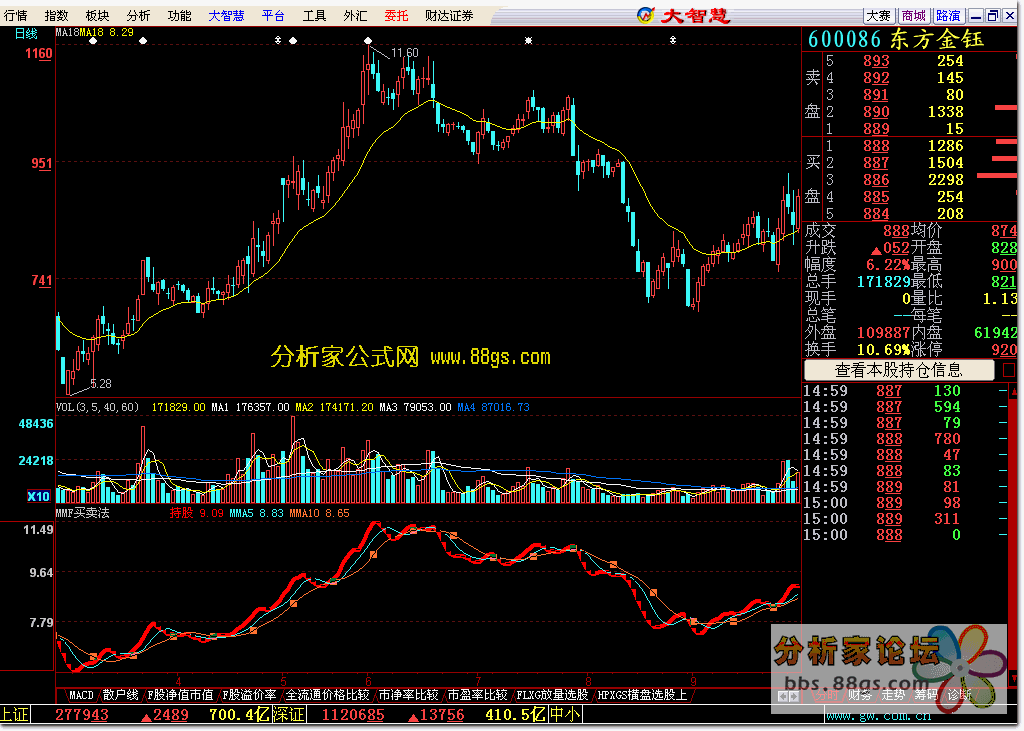Image resolution: width=1024 pixels, height=731 pixels.
Task: Toggle the X10 volume scale button
Action: tap(38, 496)
